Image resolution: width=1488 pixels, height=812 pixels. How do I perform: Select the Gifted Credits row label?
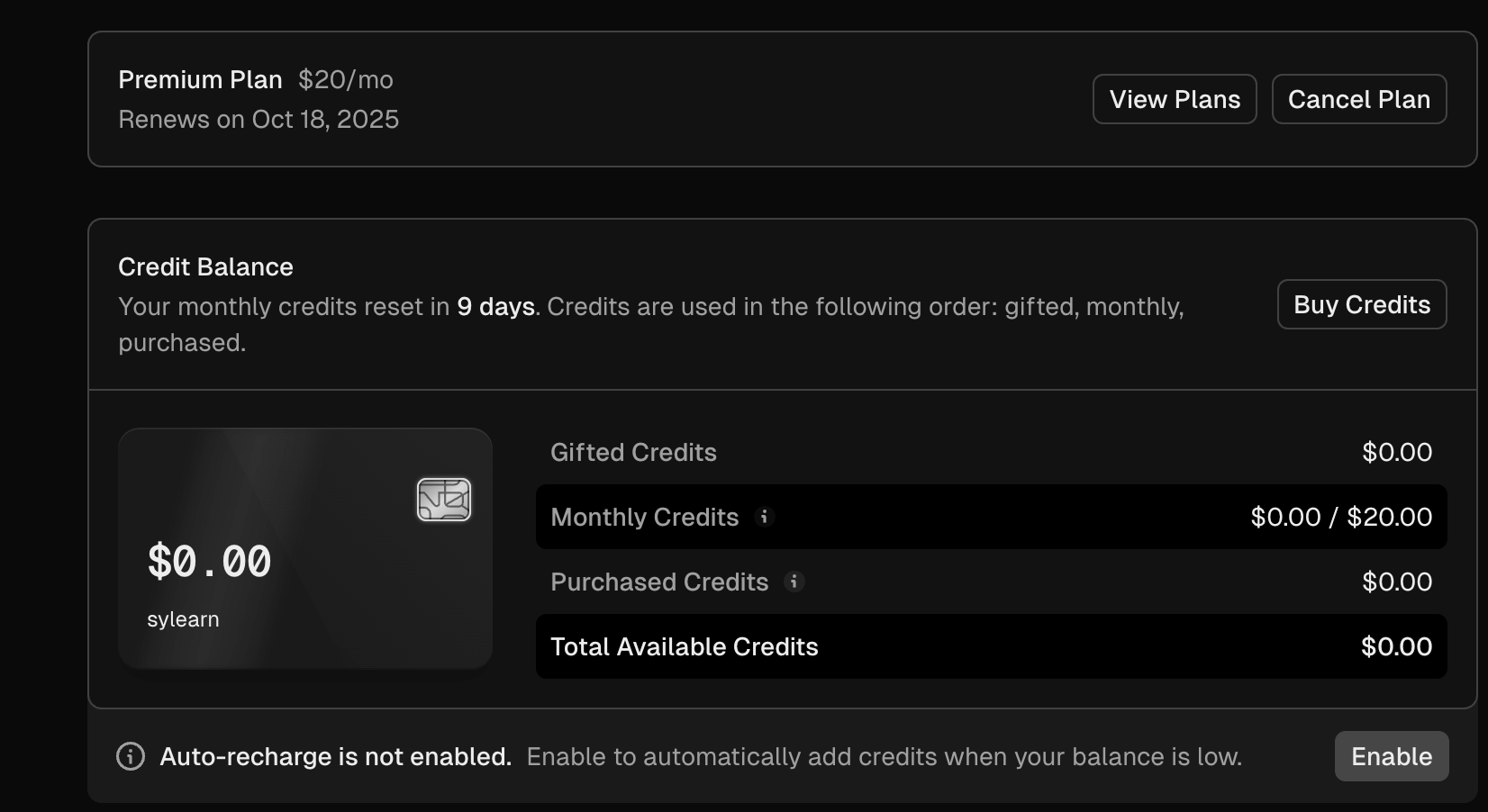[x=633, y=452]
